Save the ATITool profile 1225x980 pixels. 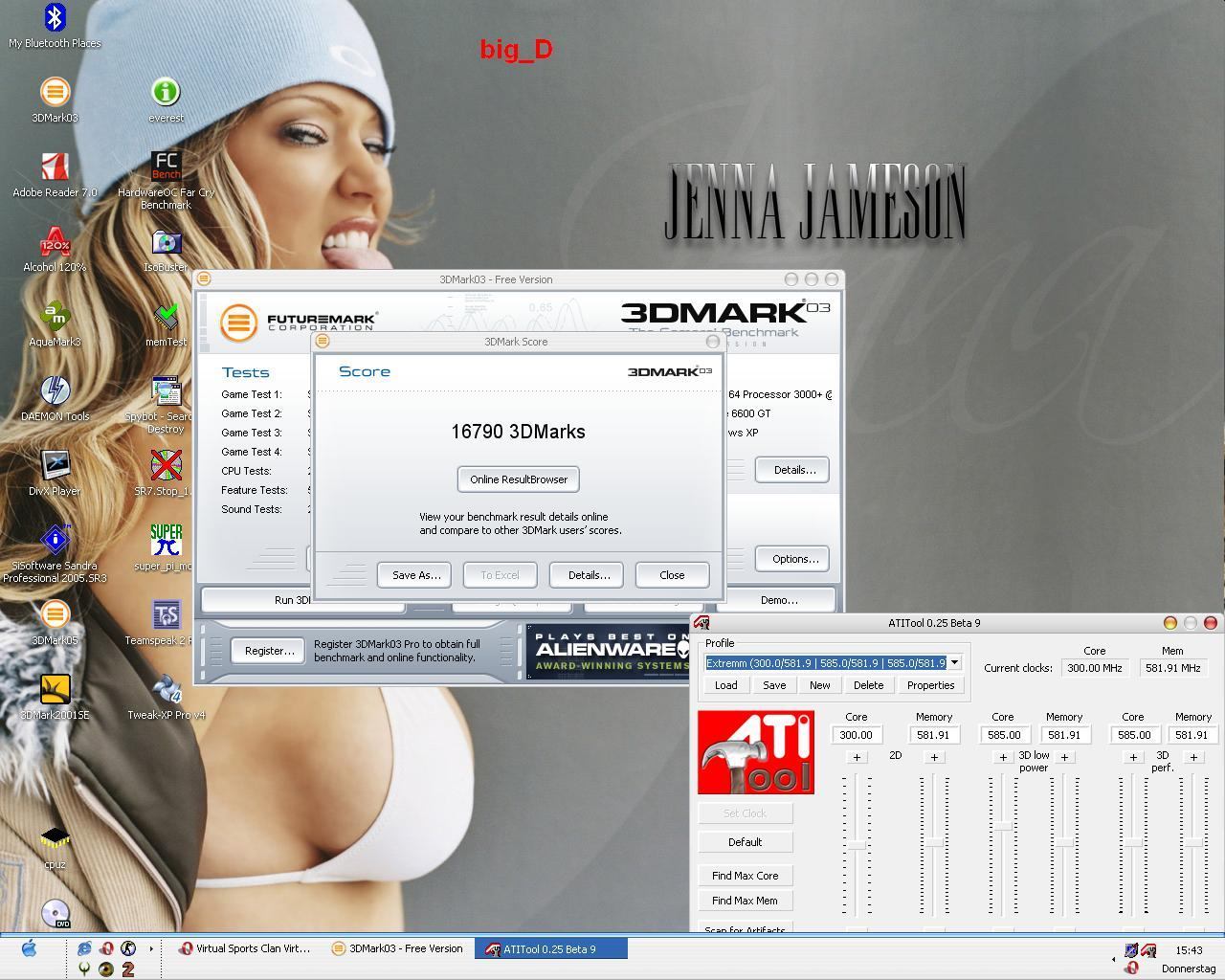coord(774,685)
